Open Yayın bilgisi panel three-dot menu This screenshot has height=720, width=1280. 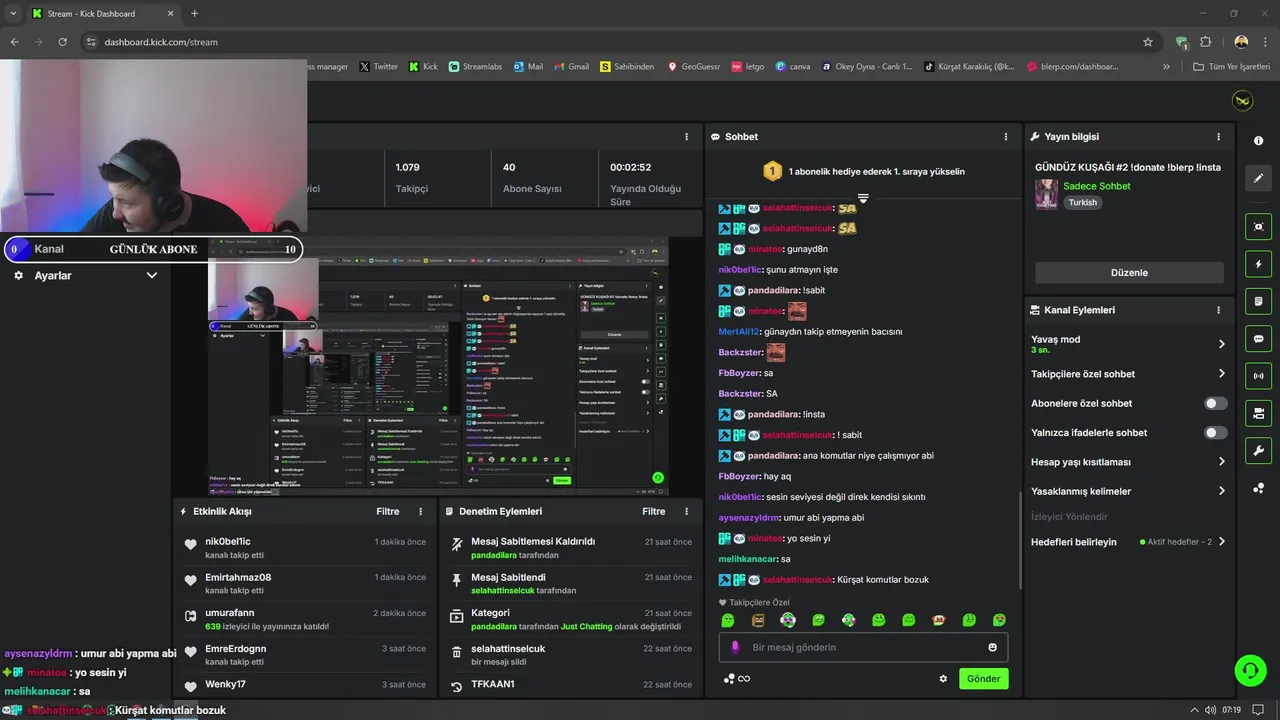(x=1218, y=137)
